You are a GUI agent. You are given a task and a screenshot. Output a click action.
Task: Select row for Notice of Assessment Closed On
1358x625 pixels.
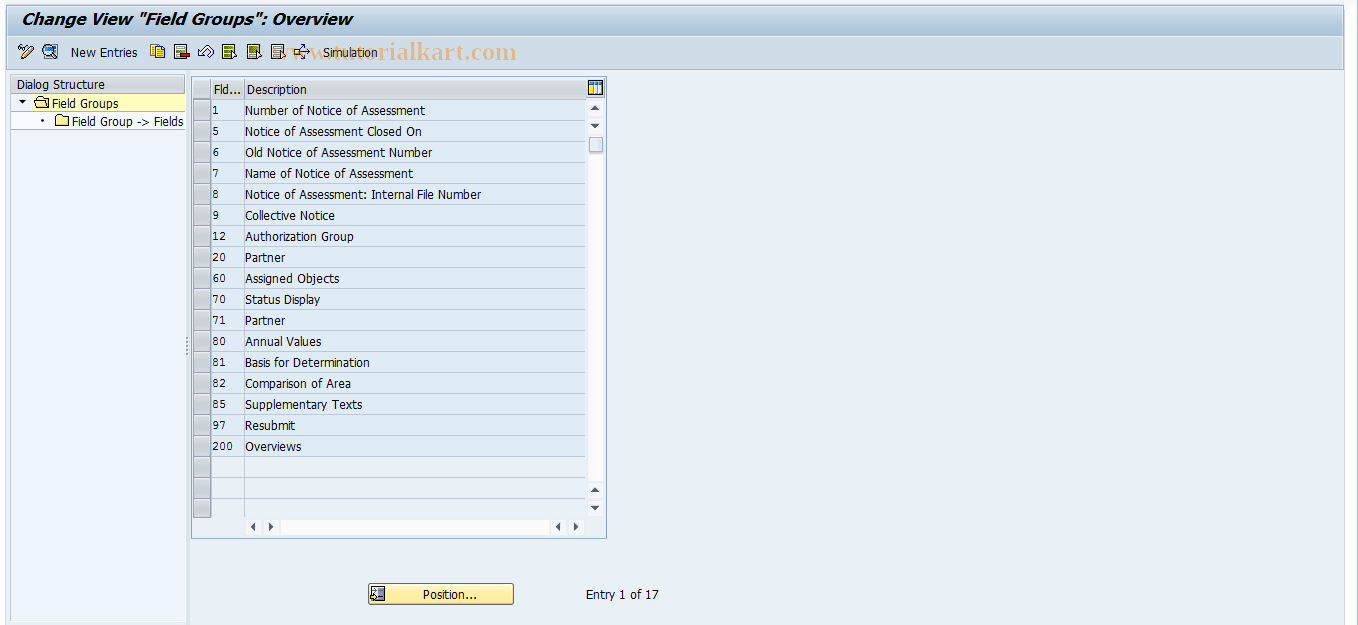202,131
